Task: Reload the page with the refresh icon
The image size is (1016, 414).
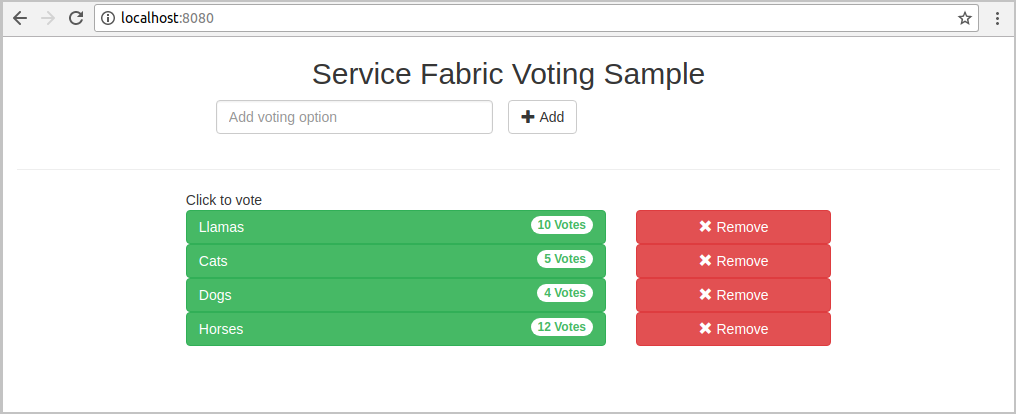Action: [x=76, y=18]
